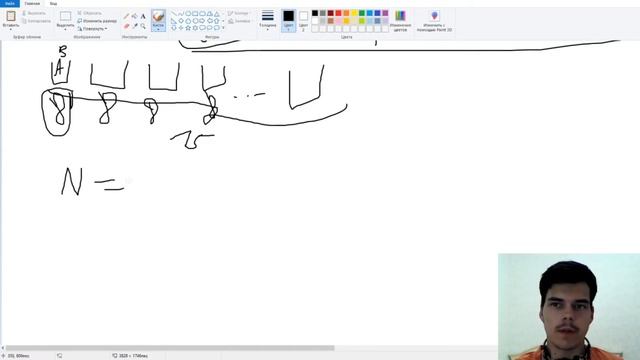Switch to the Home ribbon tab

tap(32, 3)
